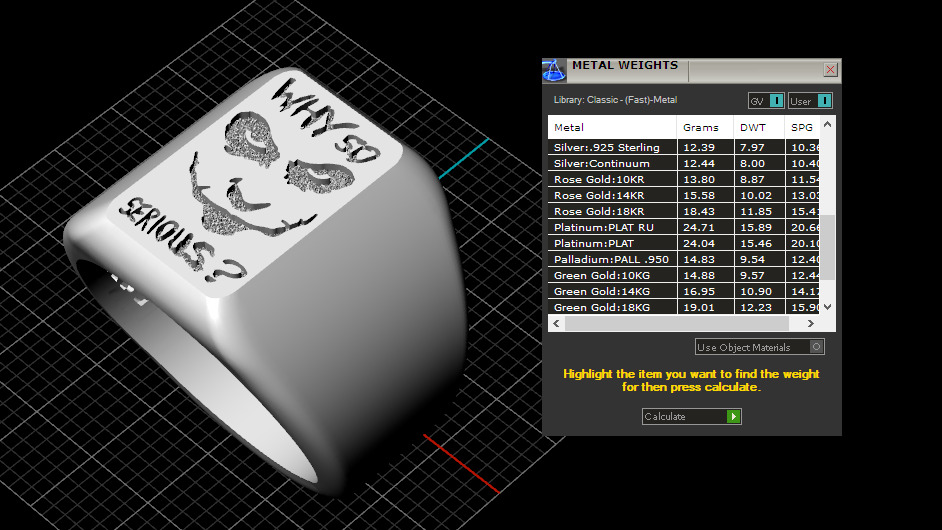
Task: Toggle the GV library switch
Action: tap(766, 101)
